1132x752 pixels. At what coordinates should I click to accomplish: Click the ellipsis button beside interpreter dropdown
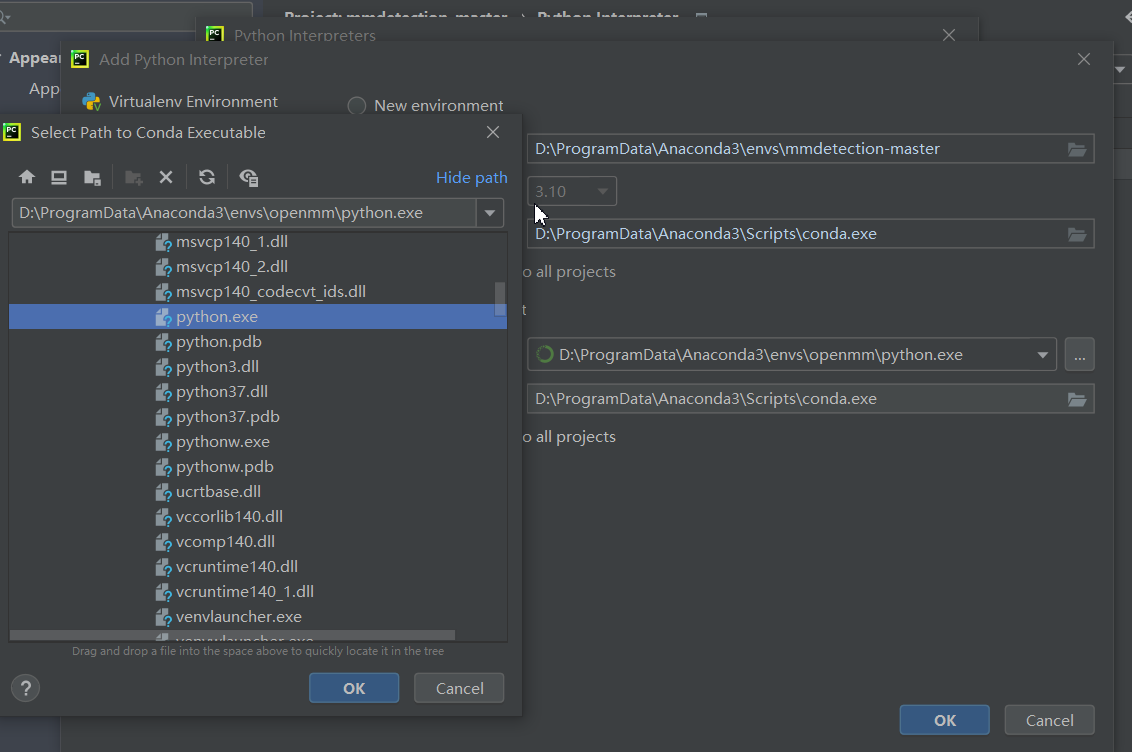point(1079,354)
